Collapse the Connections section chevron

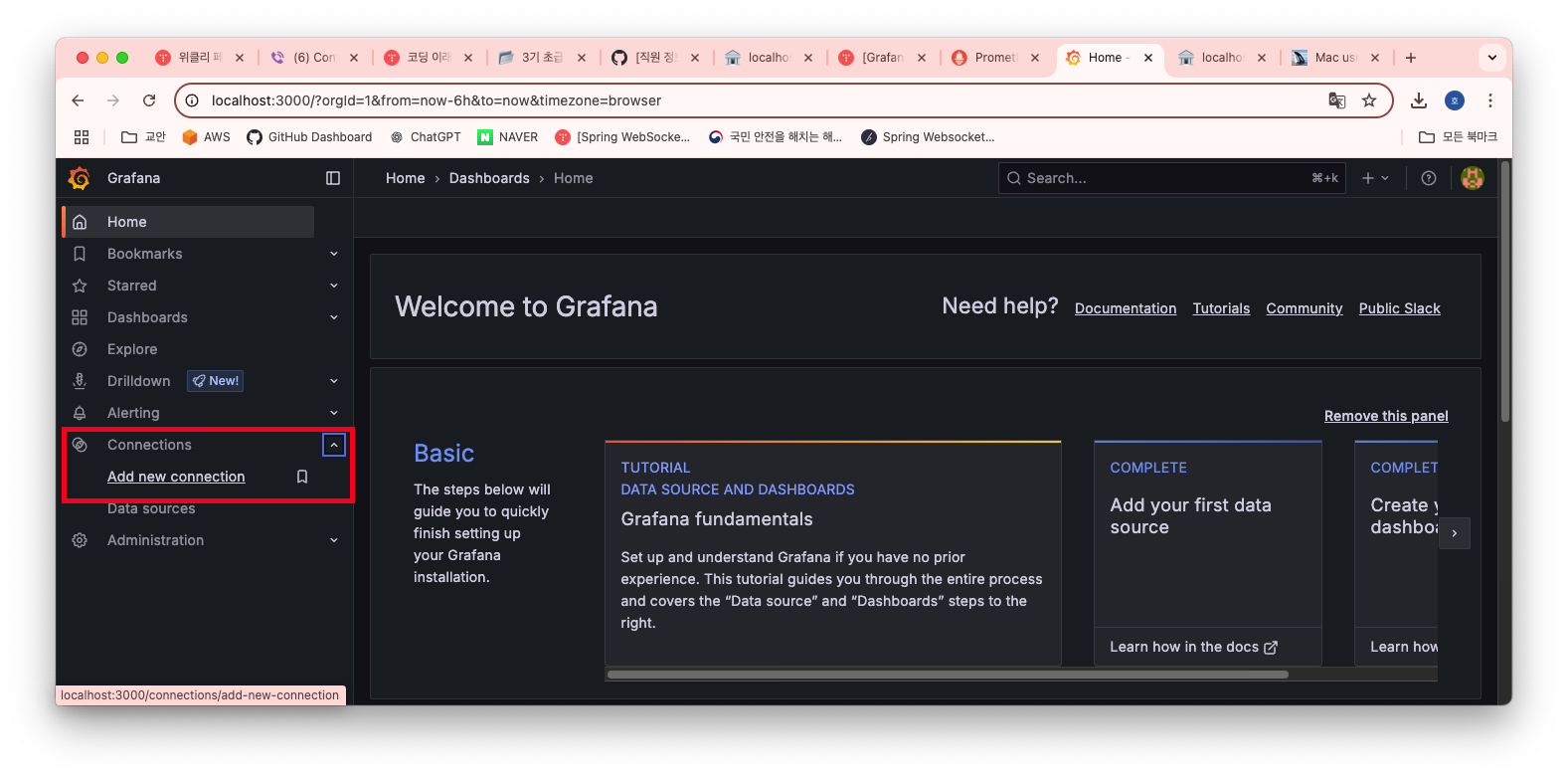[334, 445]
